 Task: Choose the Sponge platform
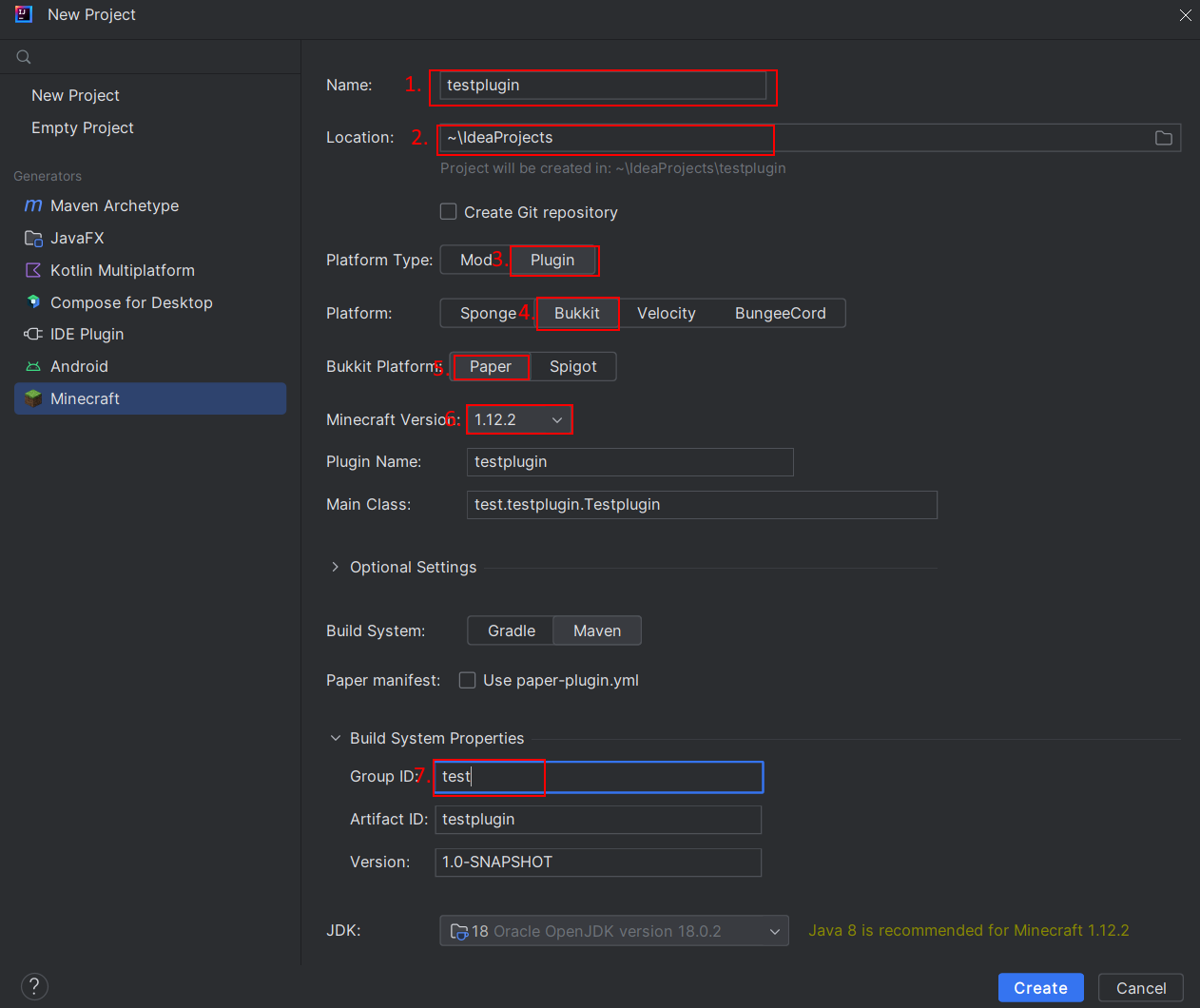tap(488, 313)
